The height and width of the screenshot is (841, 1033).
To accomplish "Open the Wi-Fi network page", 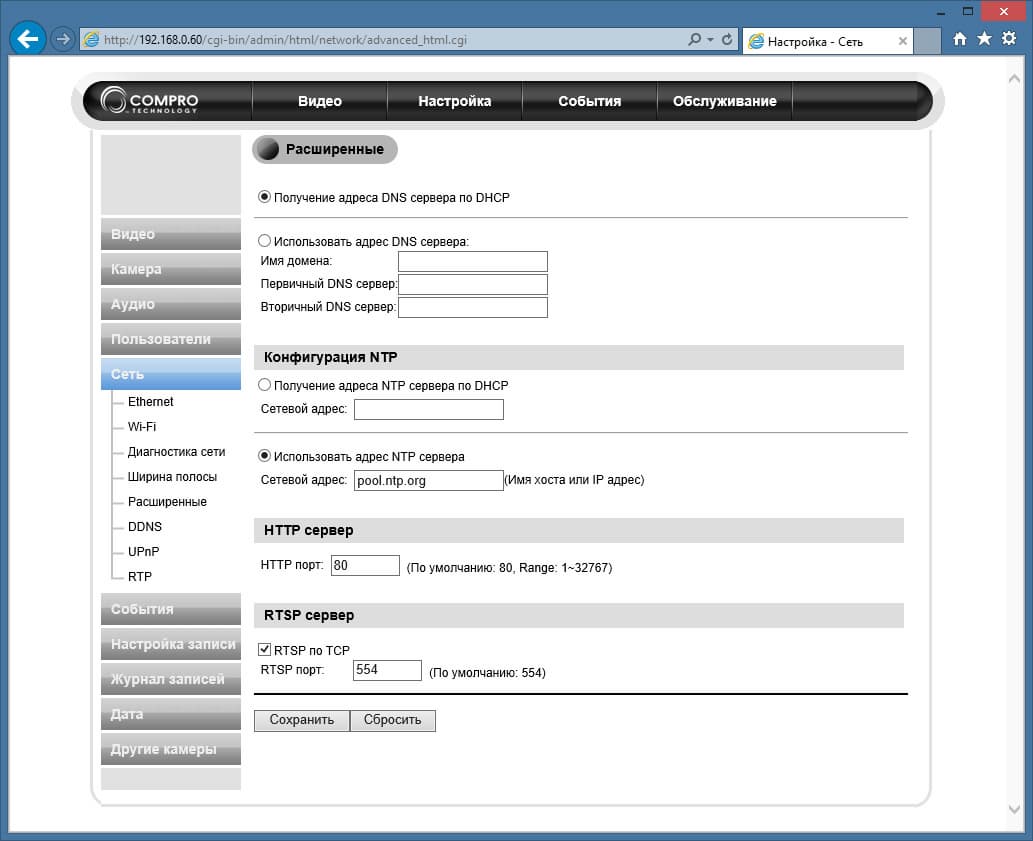I will point(142,427).
